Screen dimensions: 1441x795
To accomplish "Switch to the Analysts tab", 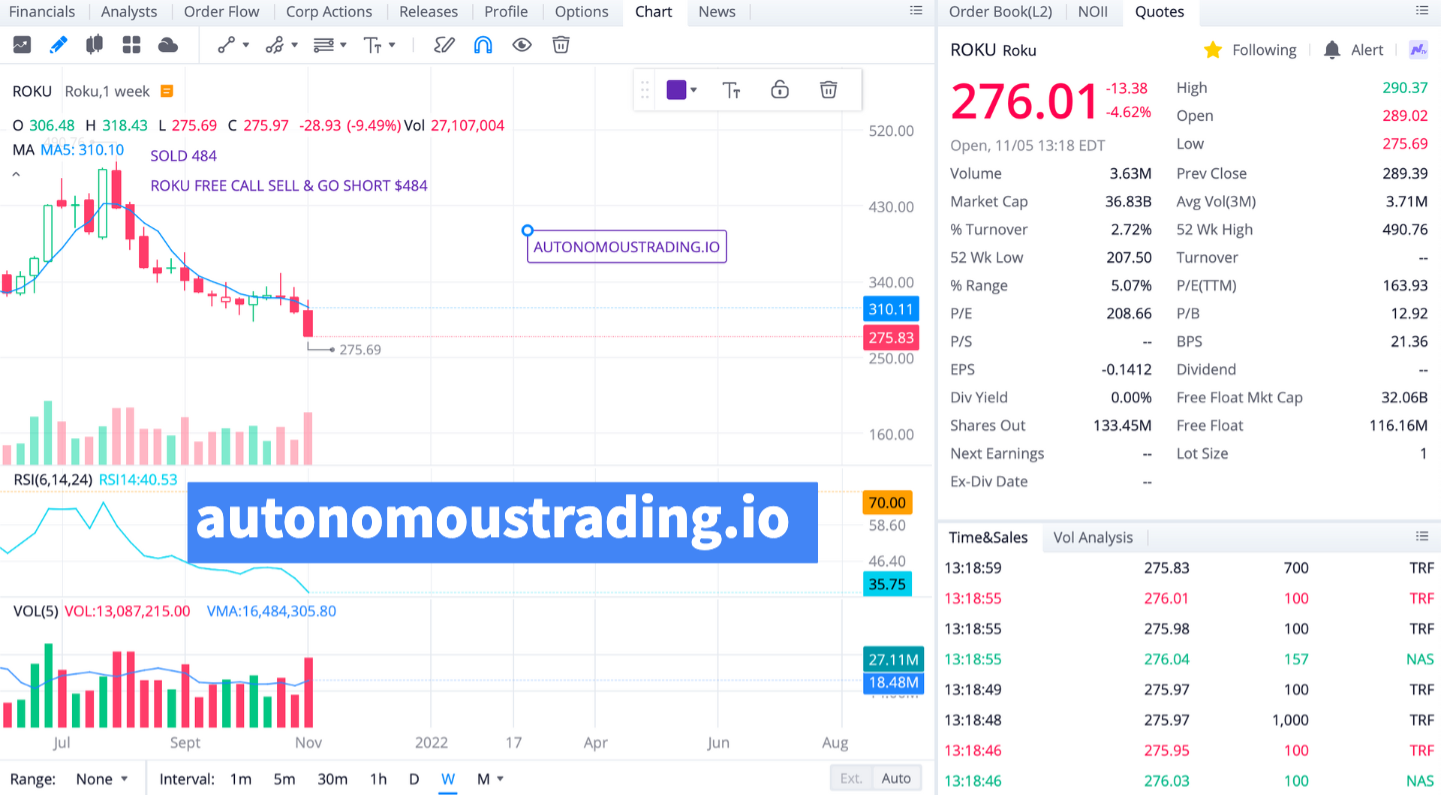I will pyautogui.click(x=129, y=12).
